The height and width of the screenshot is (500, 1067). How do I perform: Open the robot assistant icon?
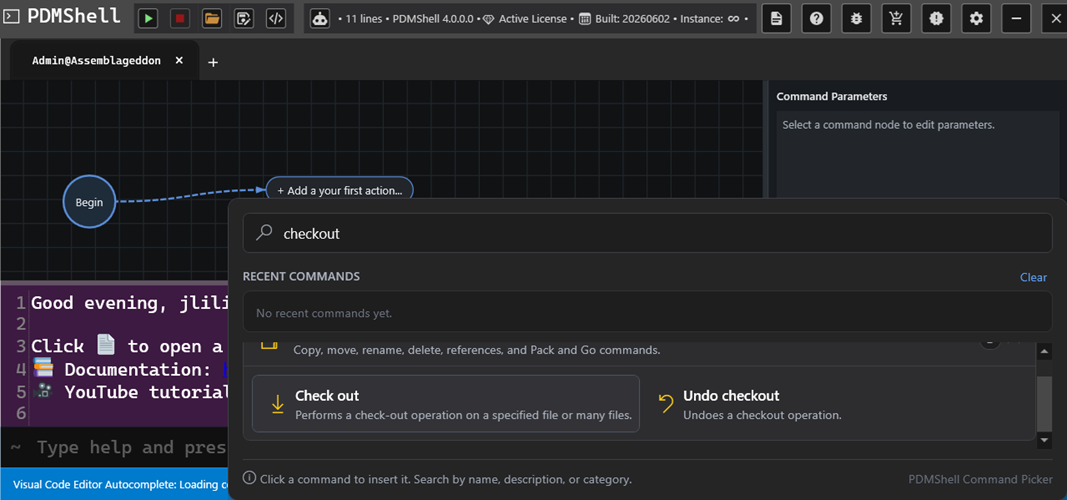[x=320, y=18]
